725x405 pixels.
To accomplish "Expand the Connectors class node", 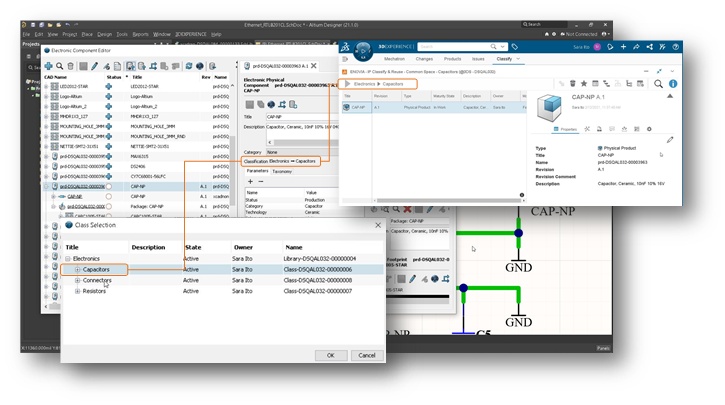I will coord(77,280).
